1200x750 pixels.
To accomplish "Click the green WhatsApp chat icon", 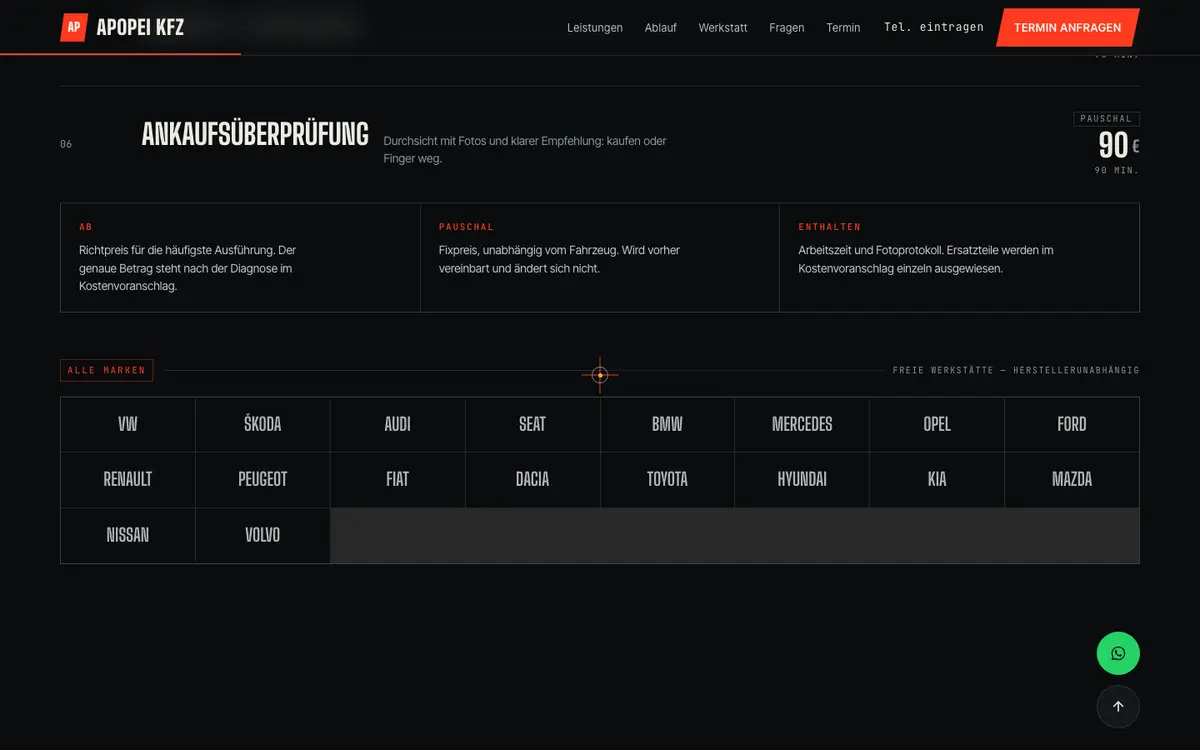I will point(1118,654).
